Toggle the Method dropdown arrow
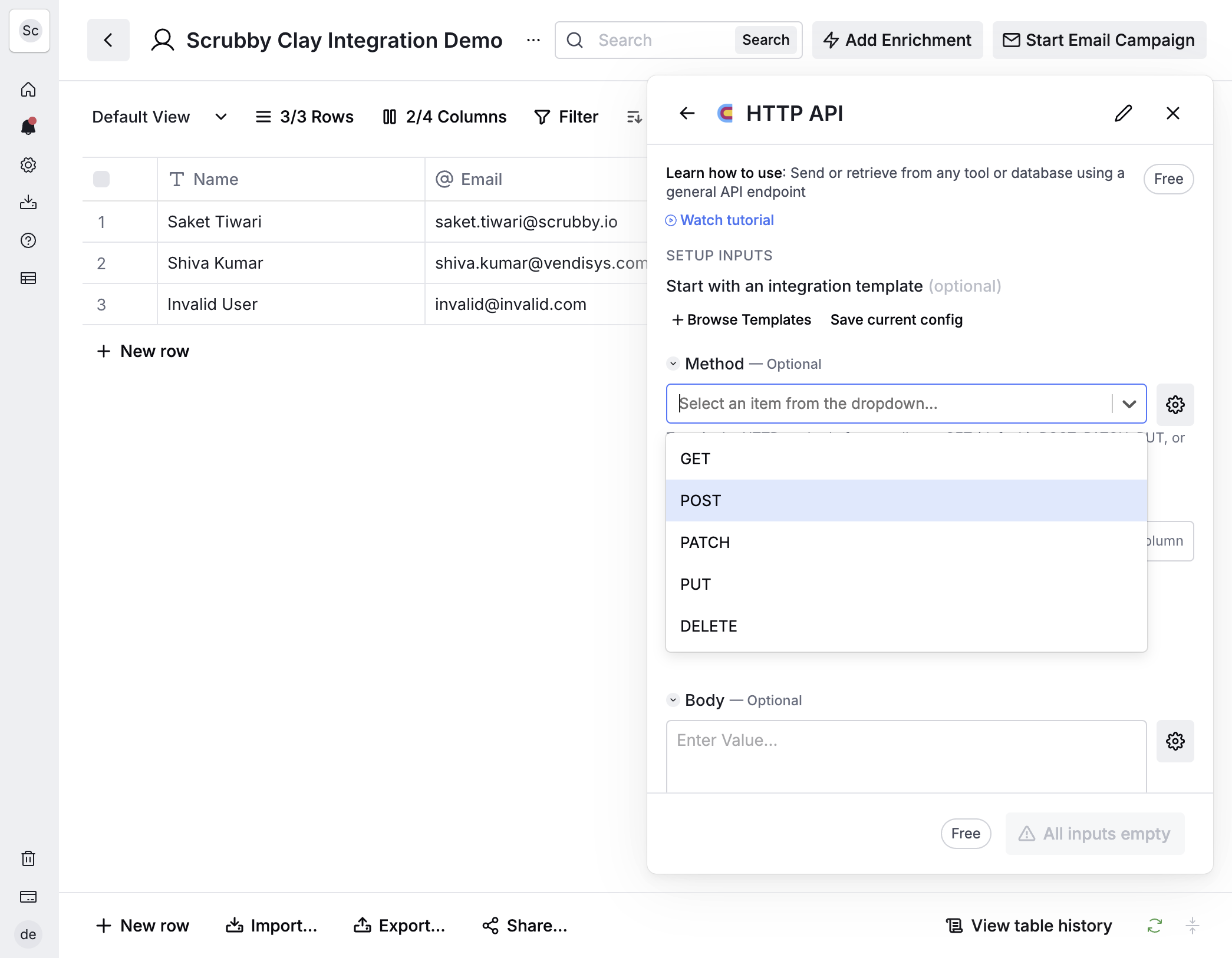This screenshot has width=1232, height=958. tap(1129, 404)
